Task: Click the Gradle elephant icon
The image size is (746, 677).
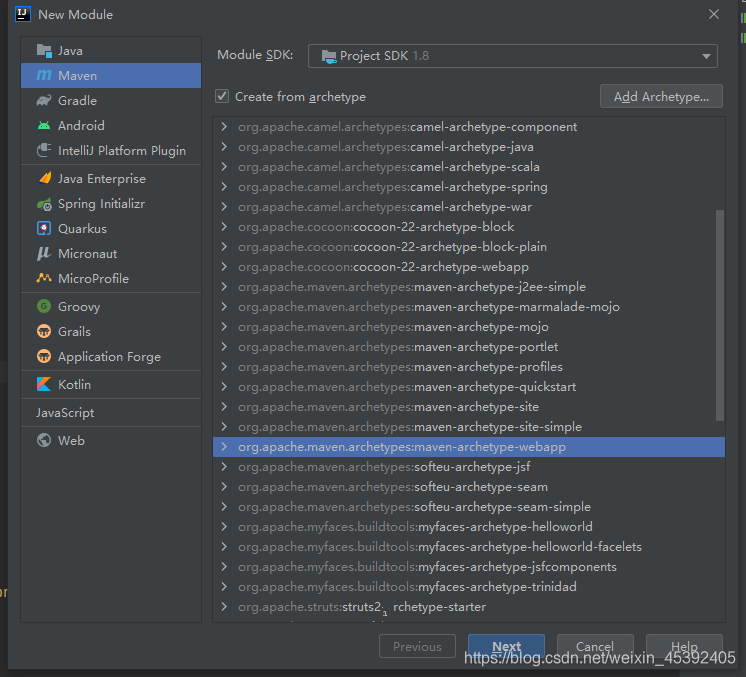Action: point(44,100)
